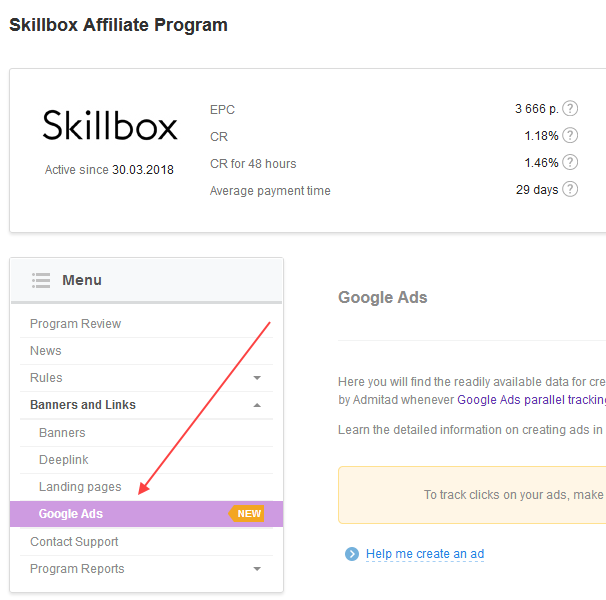Click the Menu list icon
606x600 pixels.
pos(41,280)
